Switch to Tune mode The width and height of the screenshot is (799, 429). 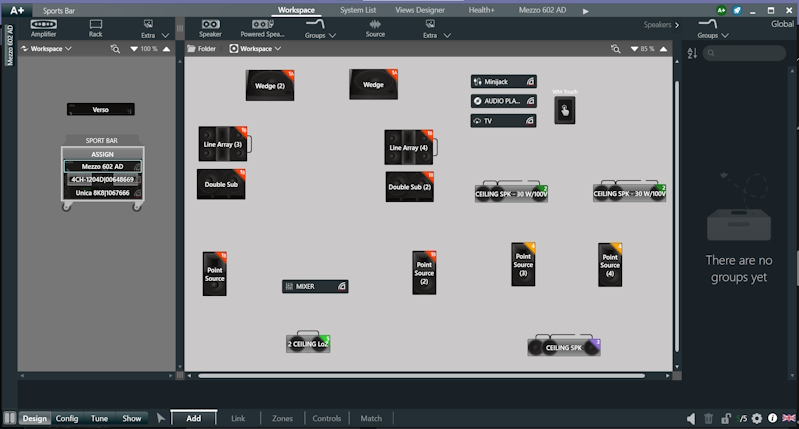coord(99,418)
